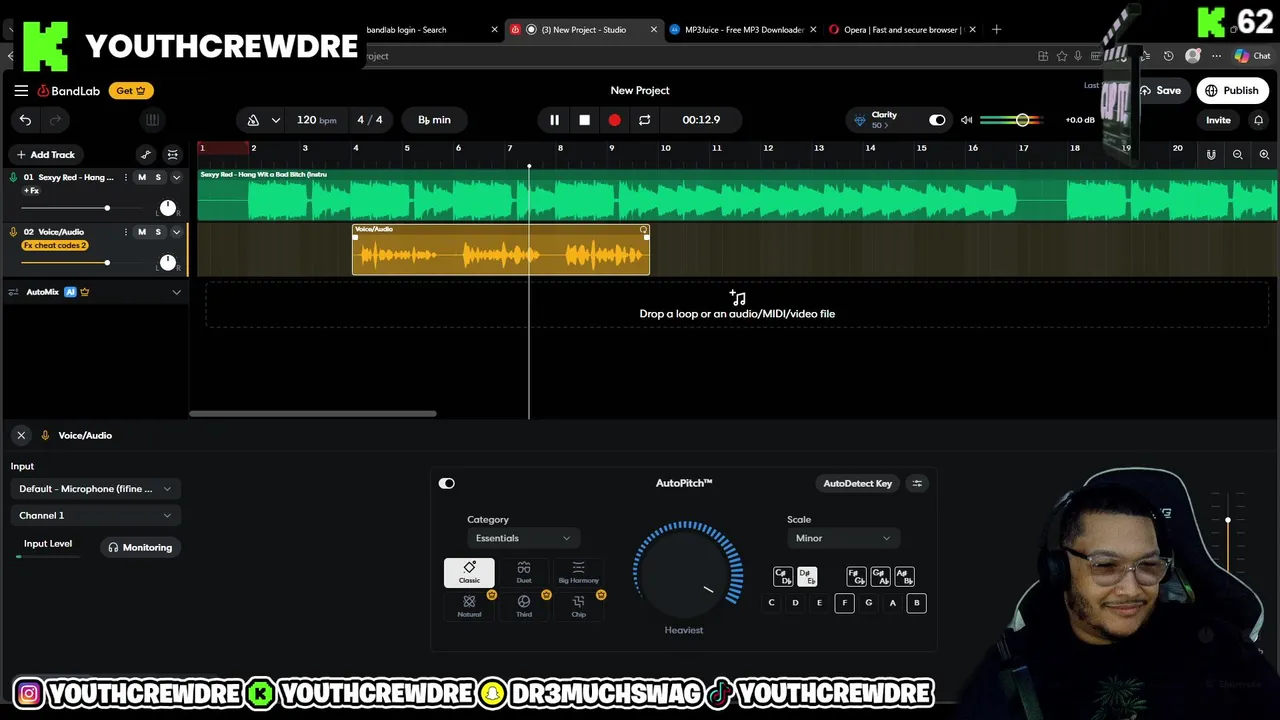This screenshot has width=1280, height=720.
Task: Switch to bandlab login Search tab
Action: tap(430, 30)
